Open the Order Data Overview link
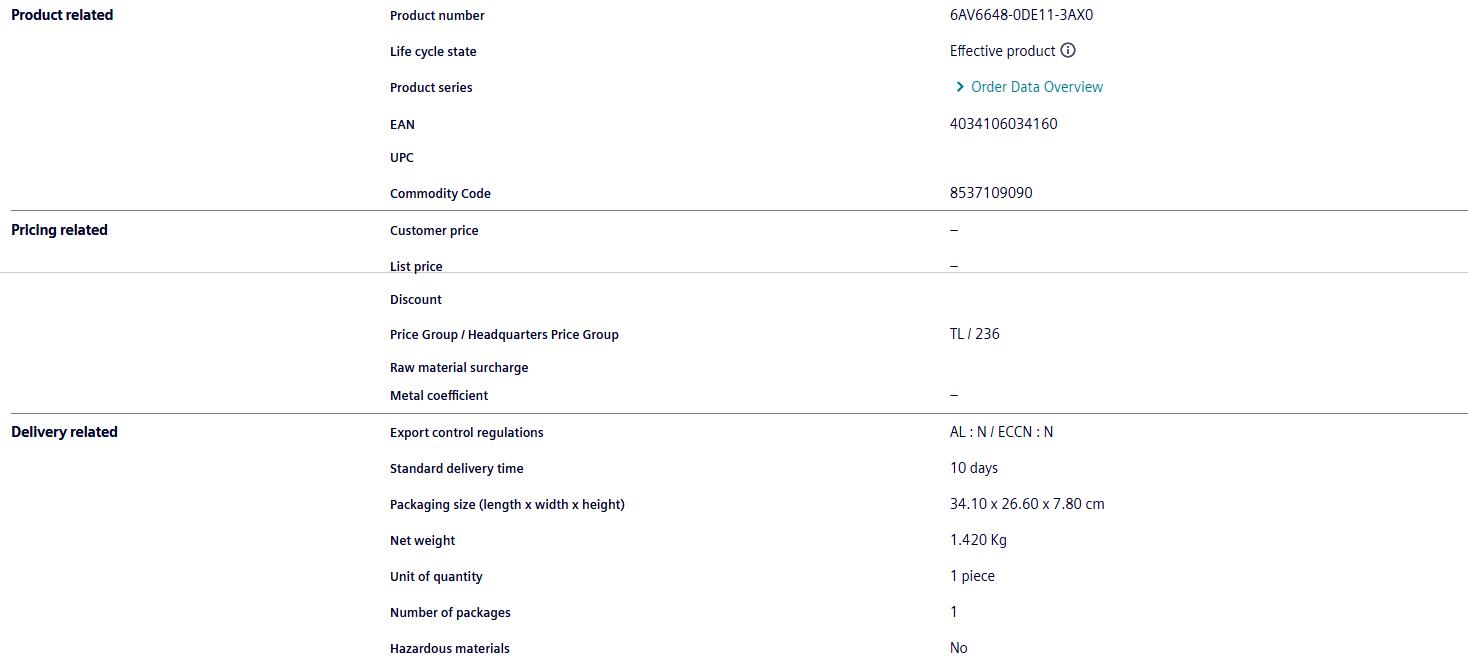 1036,87
